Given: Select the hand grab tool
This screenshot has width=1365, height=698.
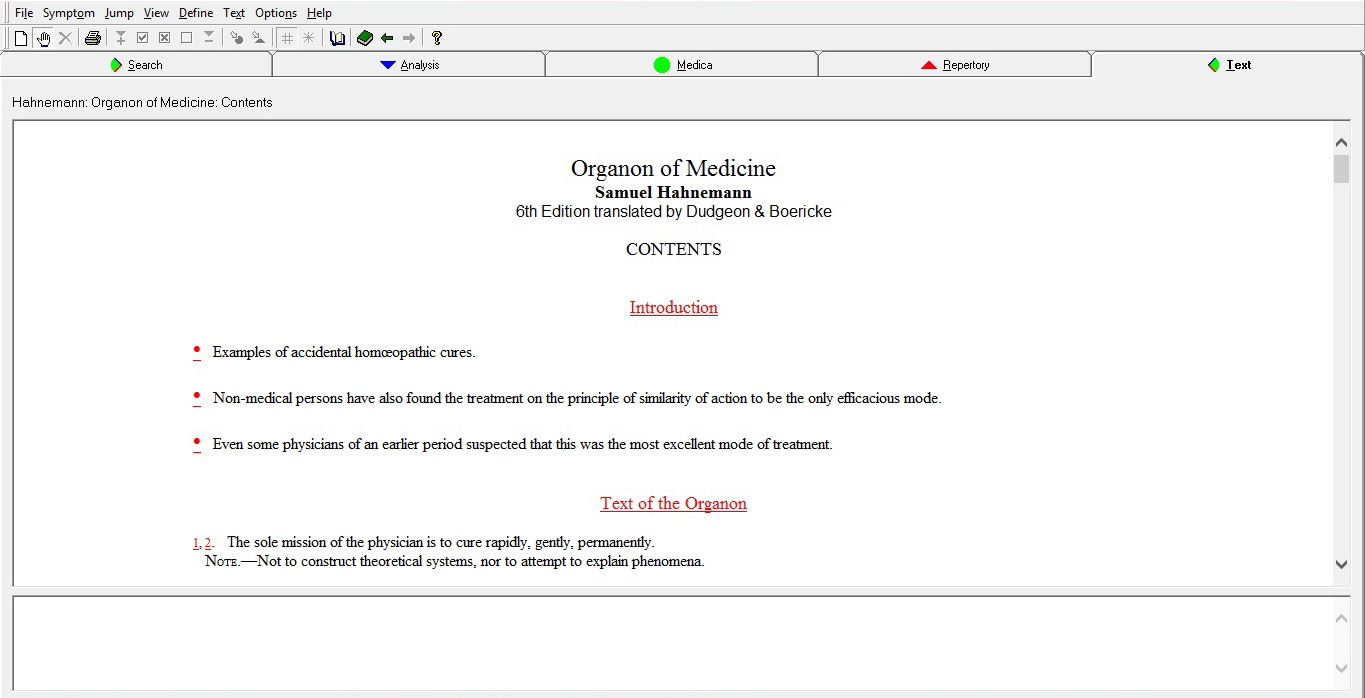Looking at the screenshot, I should pyautogui.click(x=43, y=38).
